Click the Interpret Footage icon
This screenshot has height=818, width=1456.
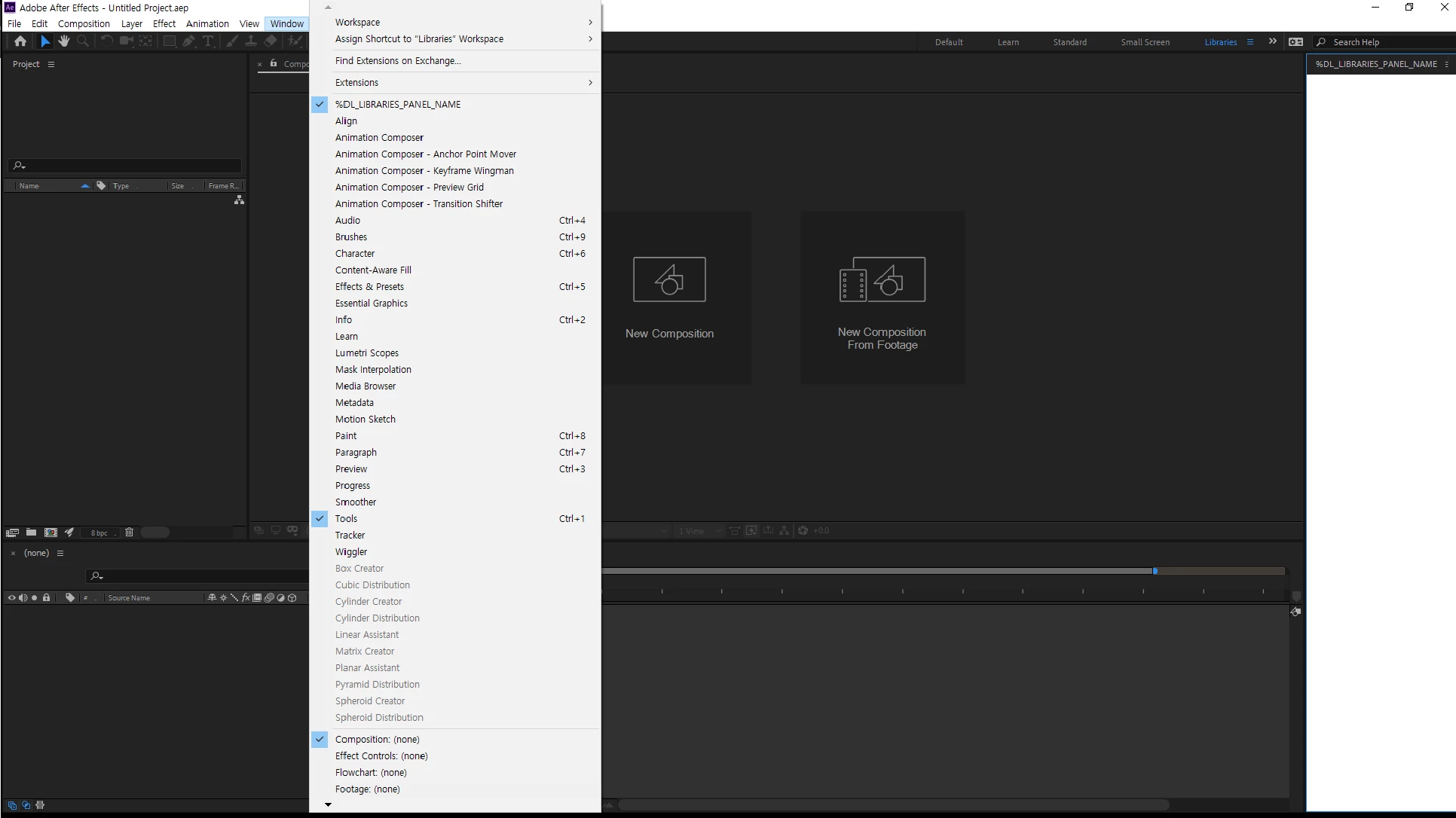12,533
